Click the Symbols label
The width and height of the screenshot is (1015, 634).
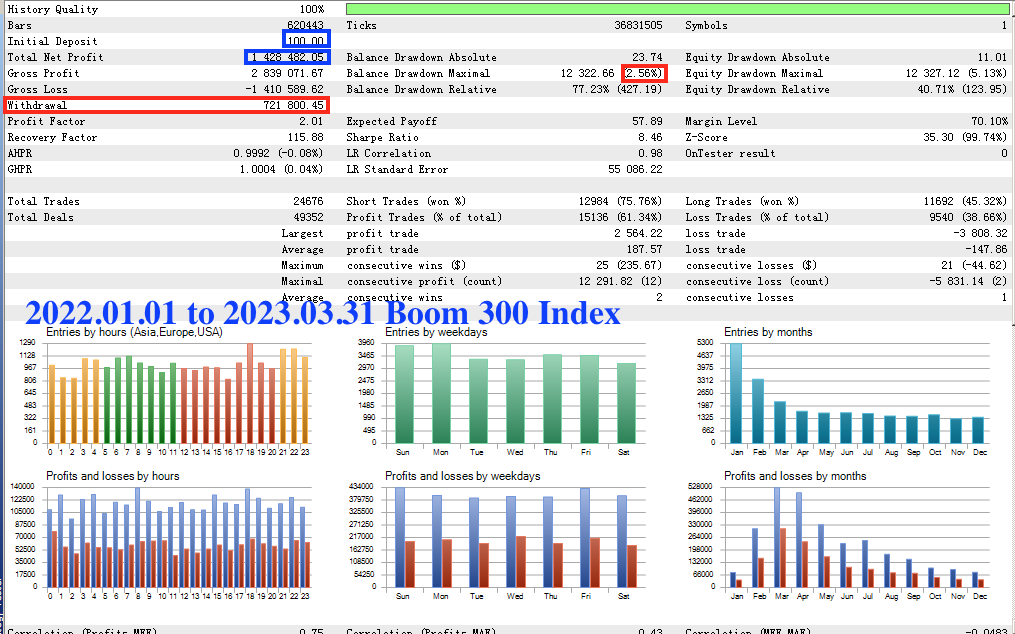pyautogui.click(x=706, y=25)
